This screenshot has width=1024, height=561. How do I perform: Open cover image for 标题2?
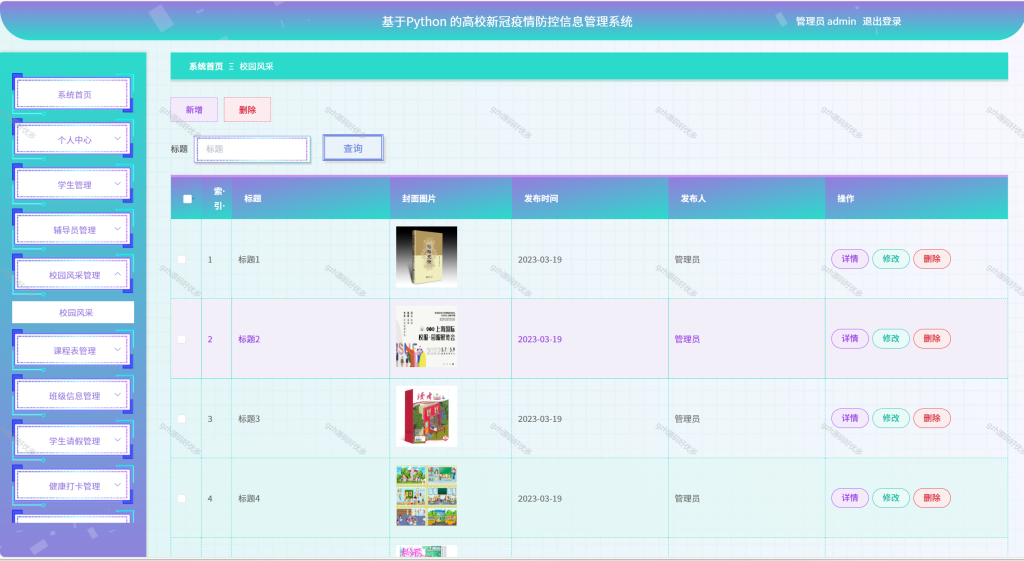pos(426,336)
